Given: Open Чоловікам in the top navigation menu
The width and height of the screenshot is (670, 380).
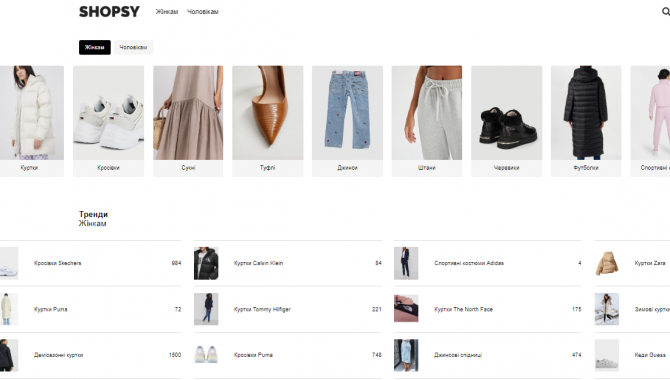Looking at the screenshot, I should tap(203, 12).
